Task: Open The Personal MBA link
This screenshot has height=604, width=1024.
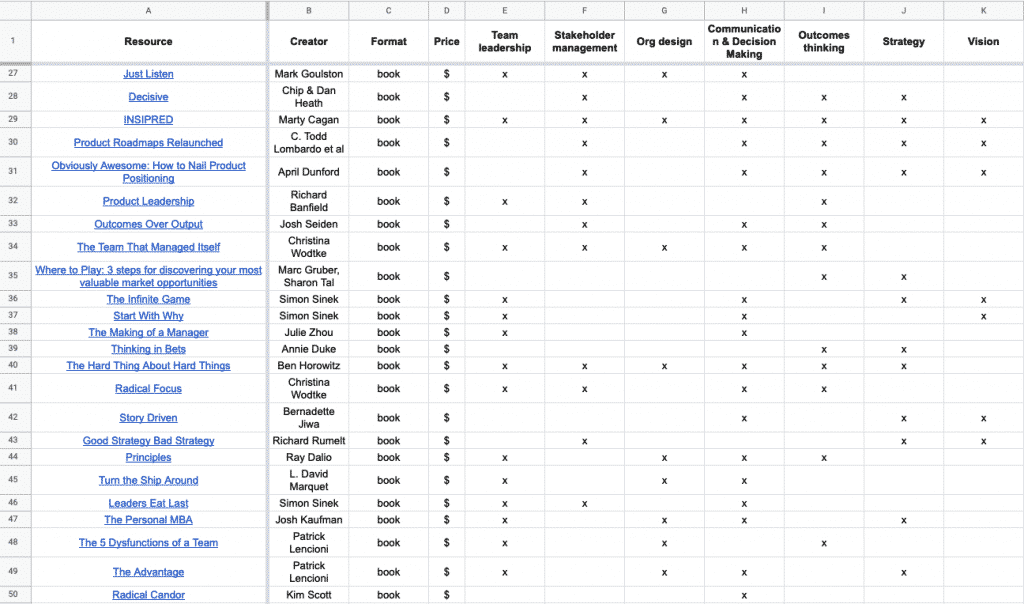Action: point(148,520)
